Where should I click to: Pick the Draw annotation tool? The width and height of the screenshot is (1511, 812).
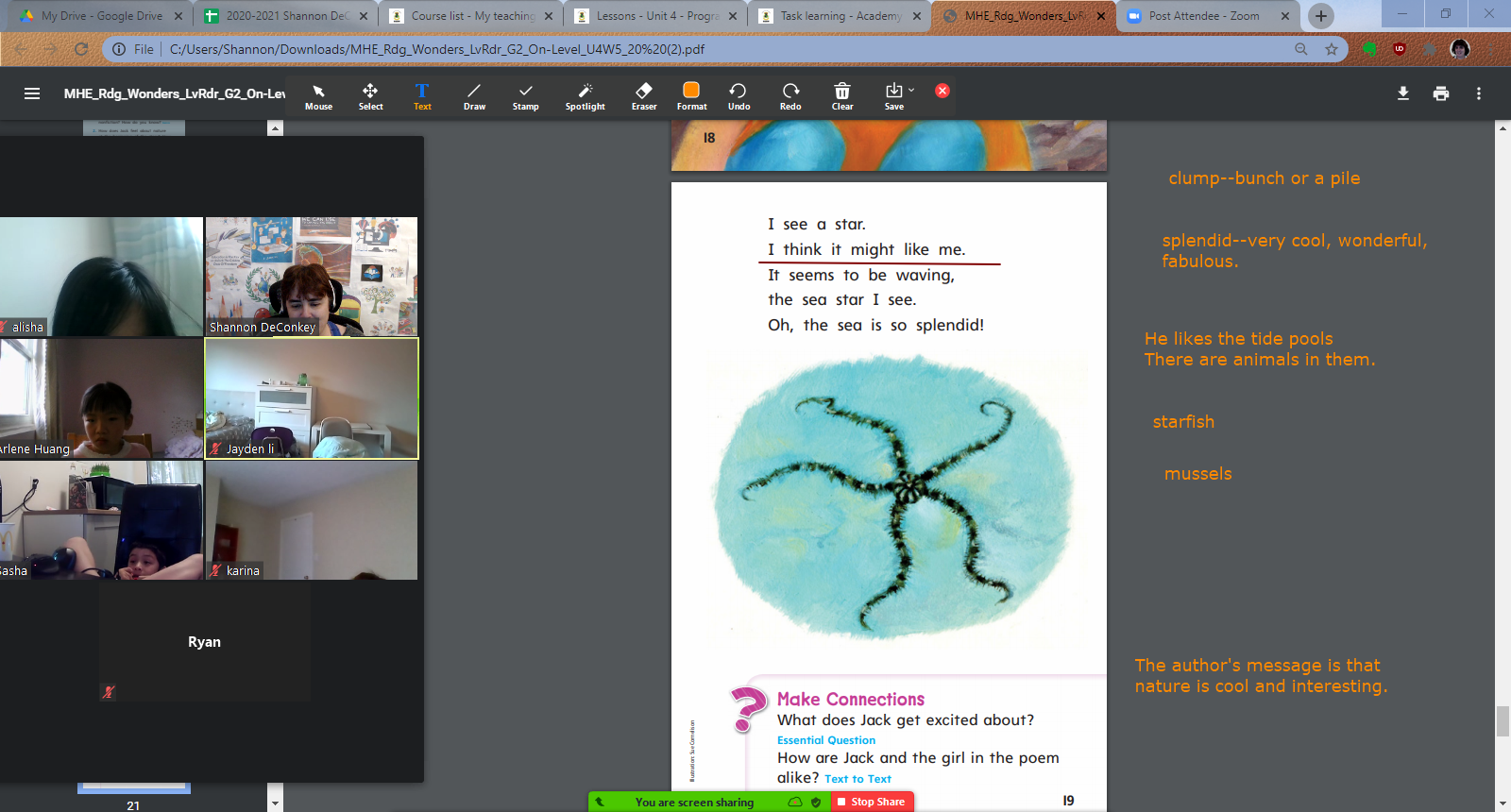(474, 96)
